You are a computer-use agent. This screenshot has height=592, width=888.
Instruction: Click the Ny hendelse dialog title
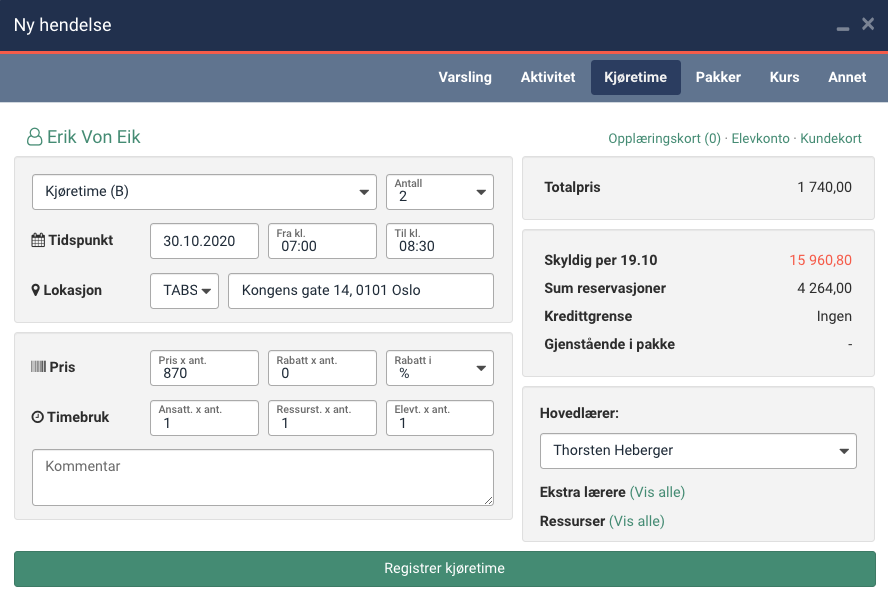point(62,25)
